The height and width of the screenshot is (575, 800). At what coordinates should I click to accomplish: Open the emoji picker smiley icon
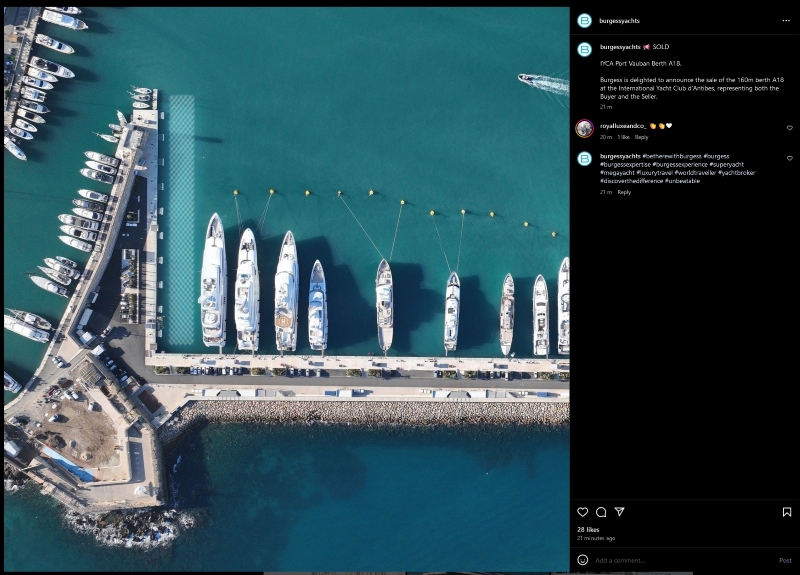click(583, 560)
